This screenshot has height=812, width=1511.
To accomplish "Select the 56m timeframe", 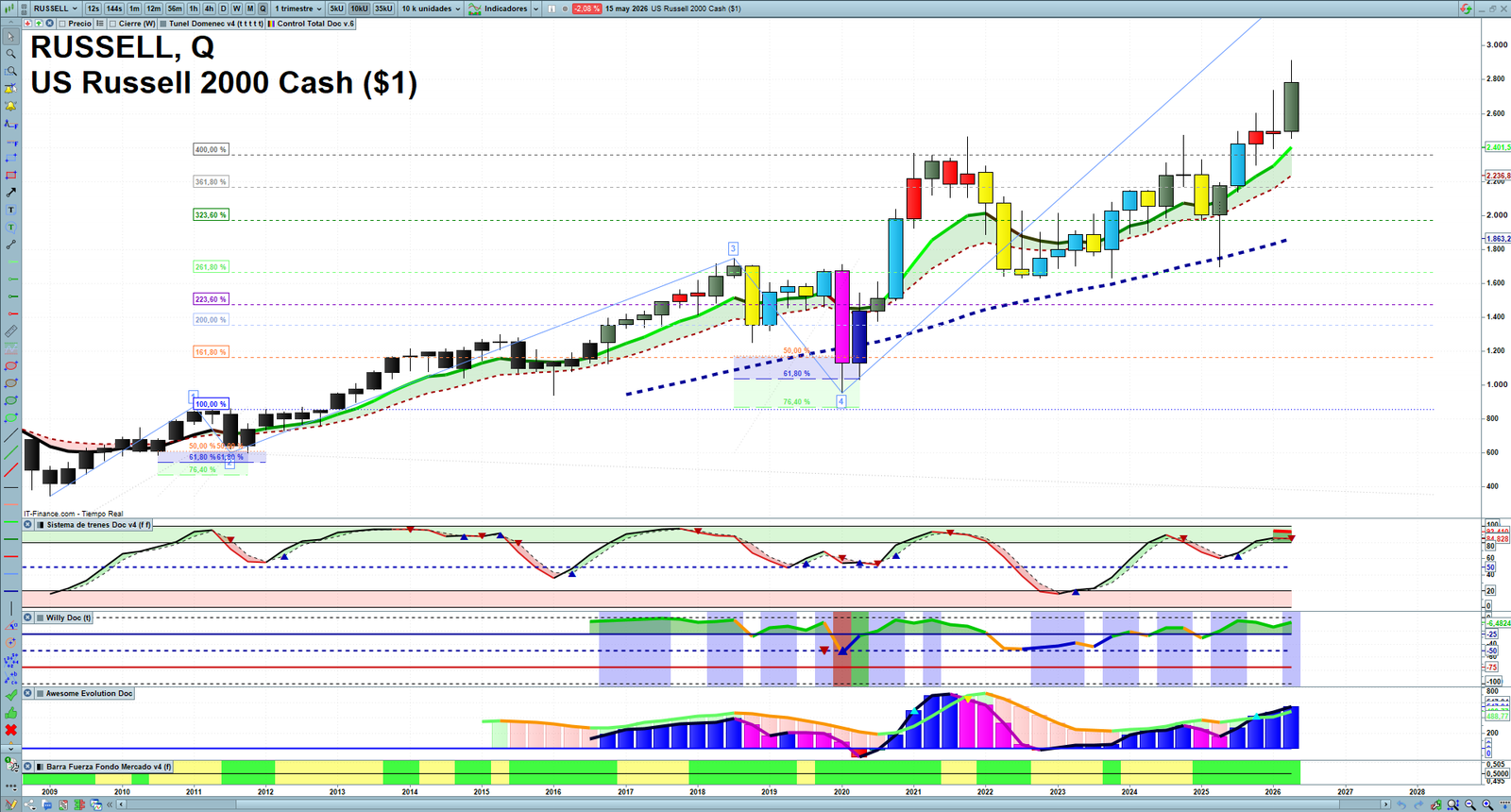I will 175,8.
